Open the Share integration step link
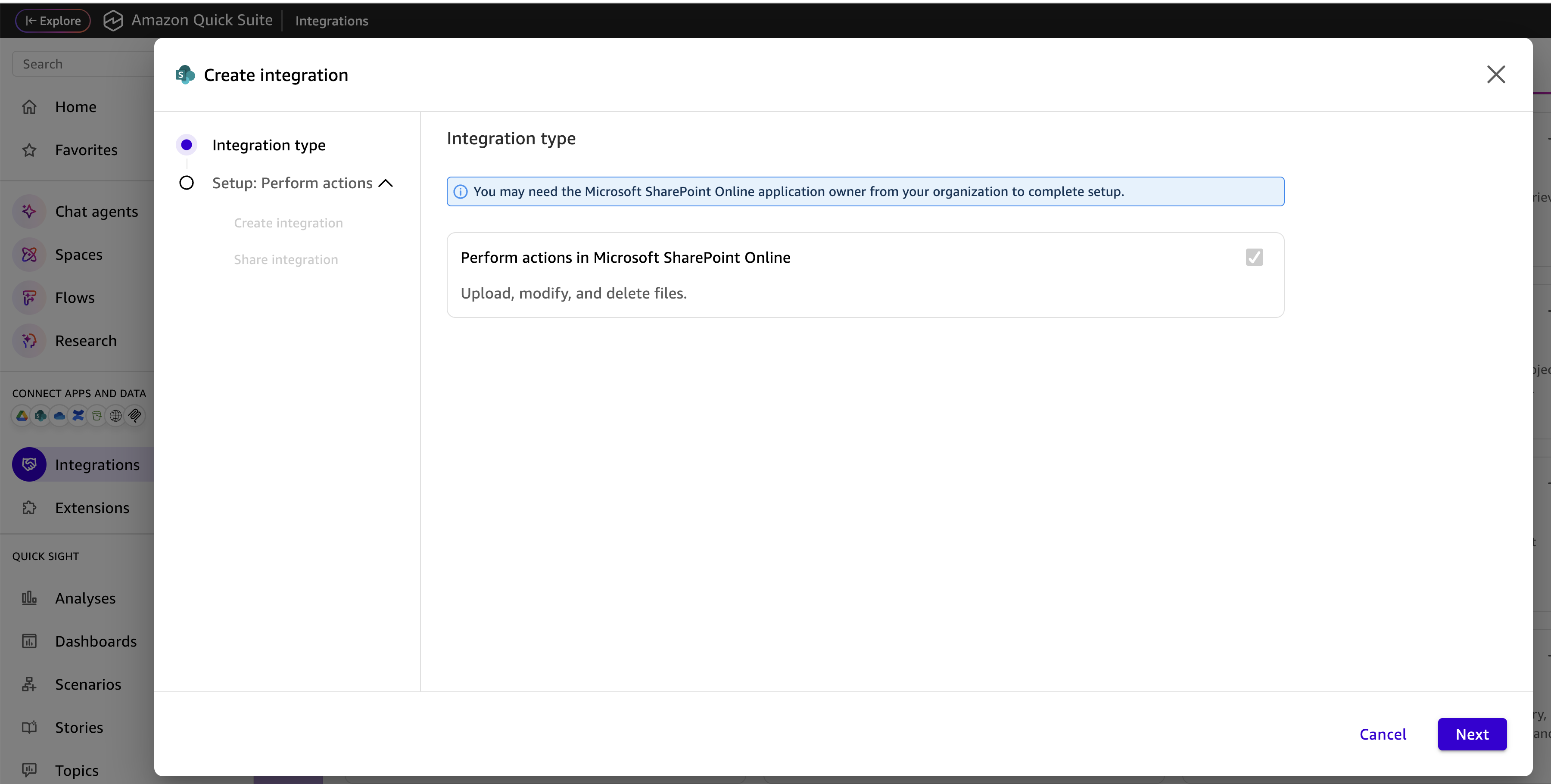The height and width of the screenshot is (784, 1551). (x=285, y=259)
